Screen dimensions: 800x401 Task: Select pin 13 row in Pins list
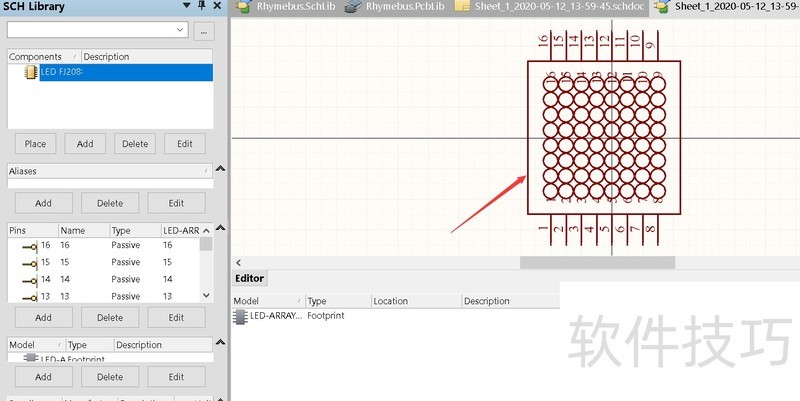click(104, 296)
